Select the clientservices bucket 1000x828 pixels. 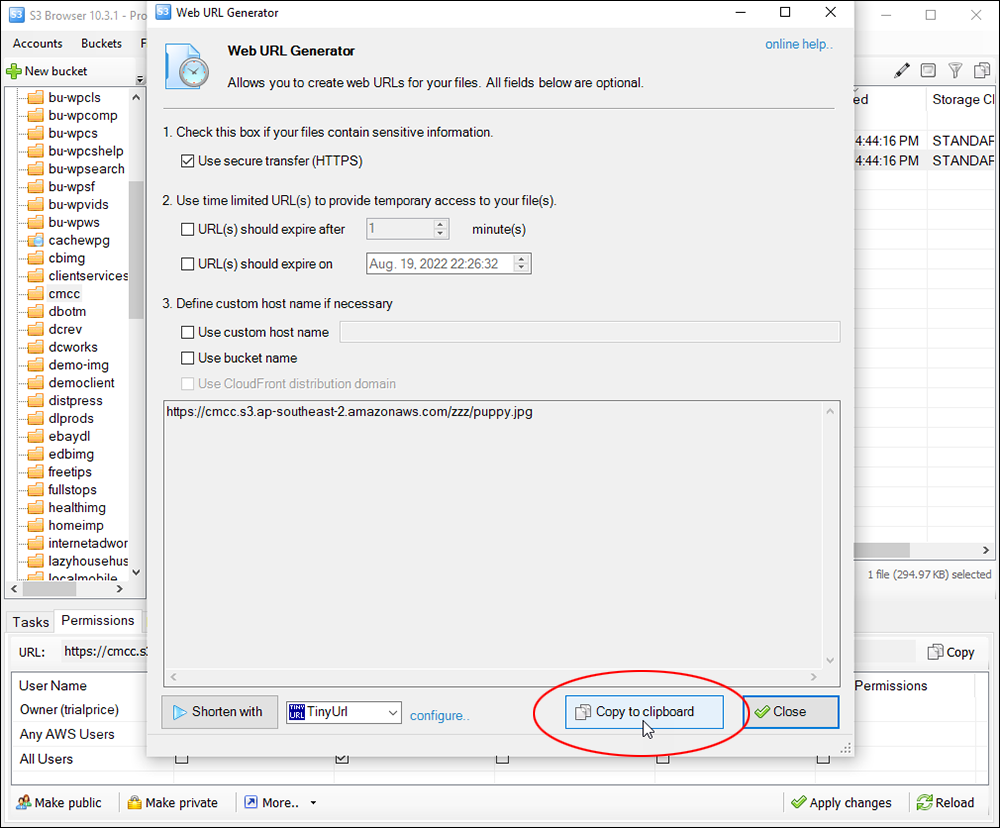pyautogui.click(x=88, y=276)
